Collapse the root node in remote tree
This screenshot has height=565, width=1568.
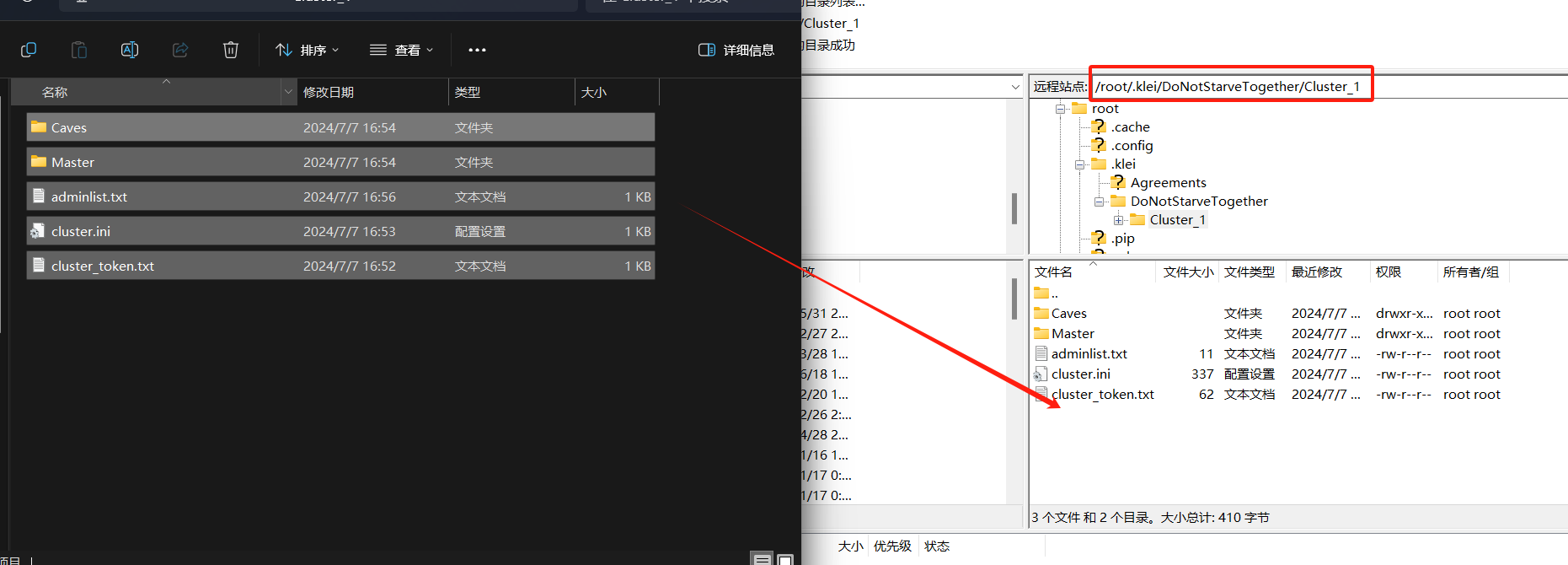[1060, 109]
